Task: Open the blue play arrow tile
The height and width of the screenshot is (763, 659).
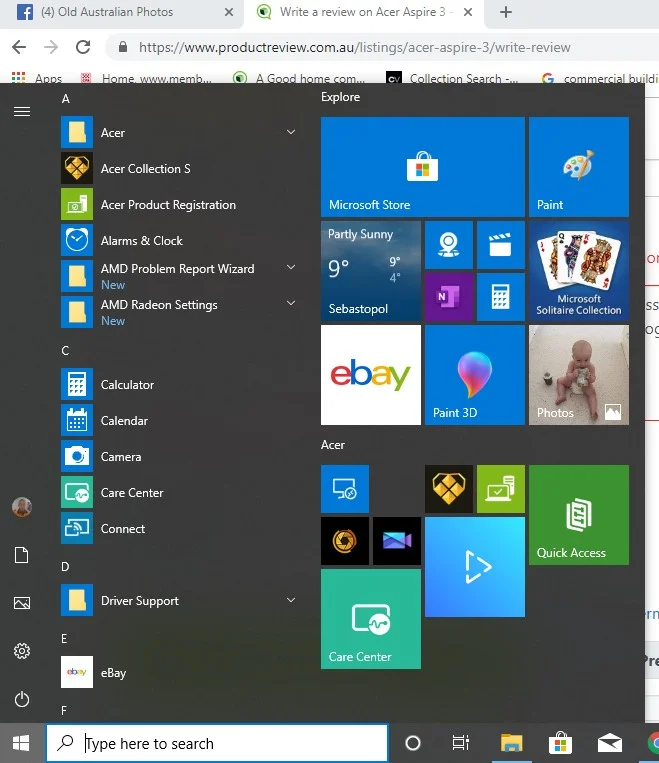Action: [475, 567]
